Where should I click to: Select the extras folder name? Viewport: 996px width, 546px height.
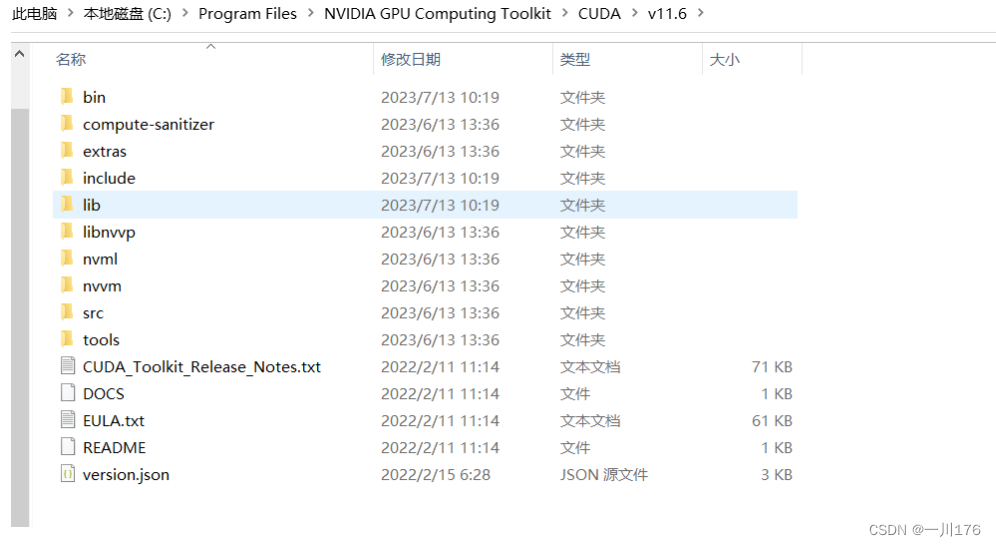(x=105, y=151)
